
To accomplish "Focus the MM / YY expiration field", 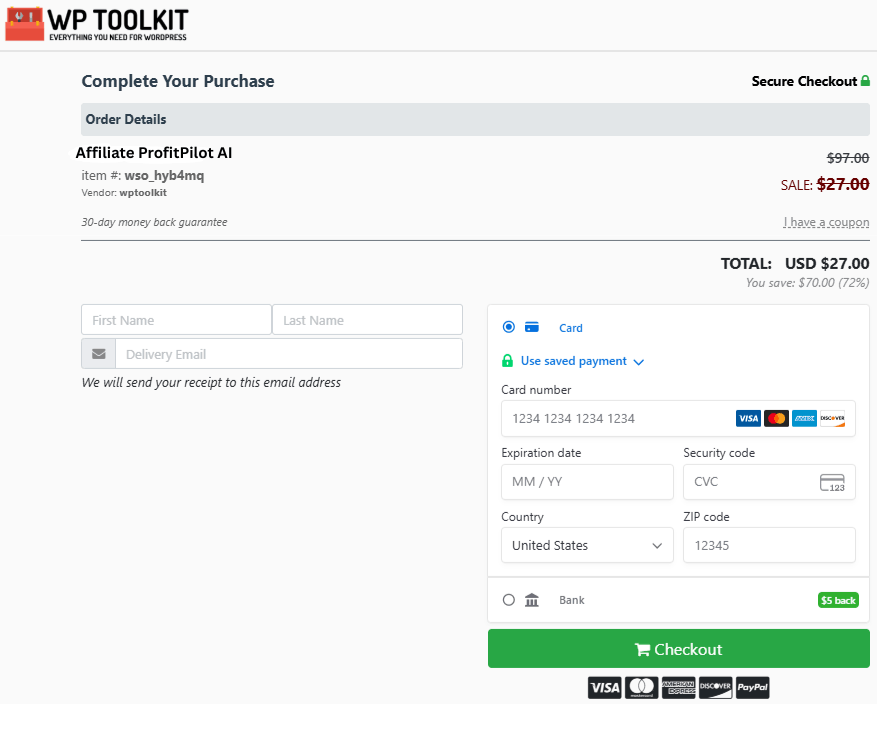I will [587, 482].
